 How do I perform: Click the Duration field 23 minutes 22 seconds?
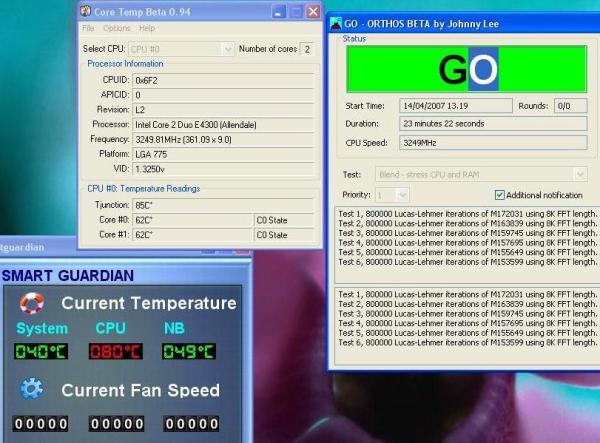(x=493, y=124)
